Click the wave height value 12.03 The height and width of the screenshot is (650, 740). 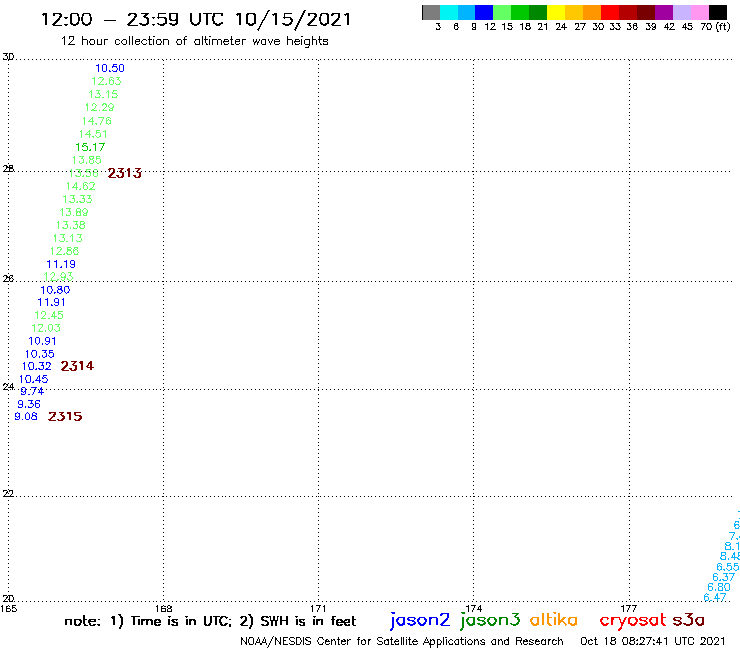click(46, 328)
